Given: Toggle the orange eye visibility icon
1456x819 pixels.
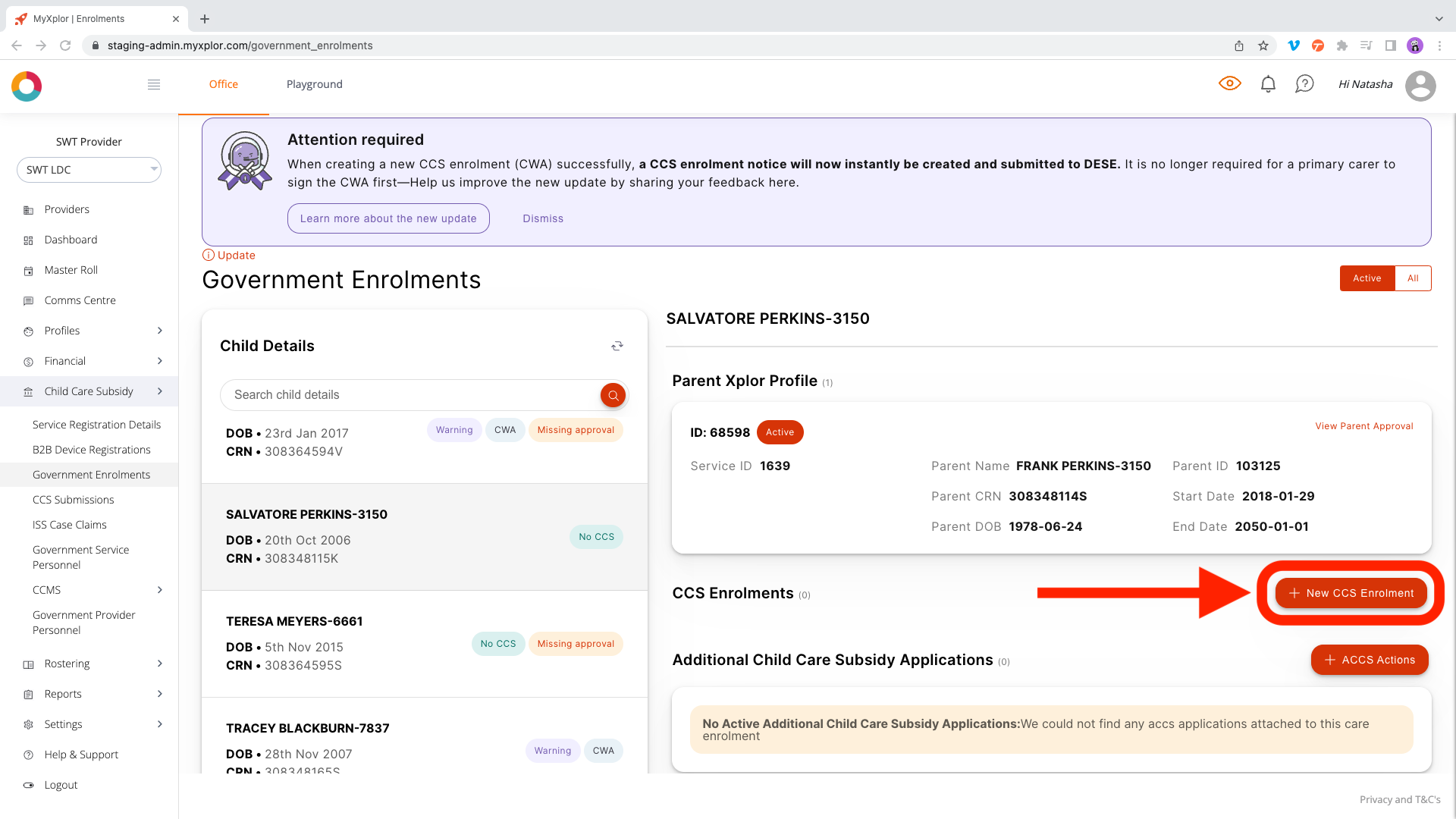Looking at the screenshot, I should (x=1230, y=83).
